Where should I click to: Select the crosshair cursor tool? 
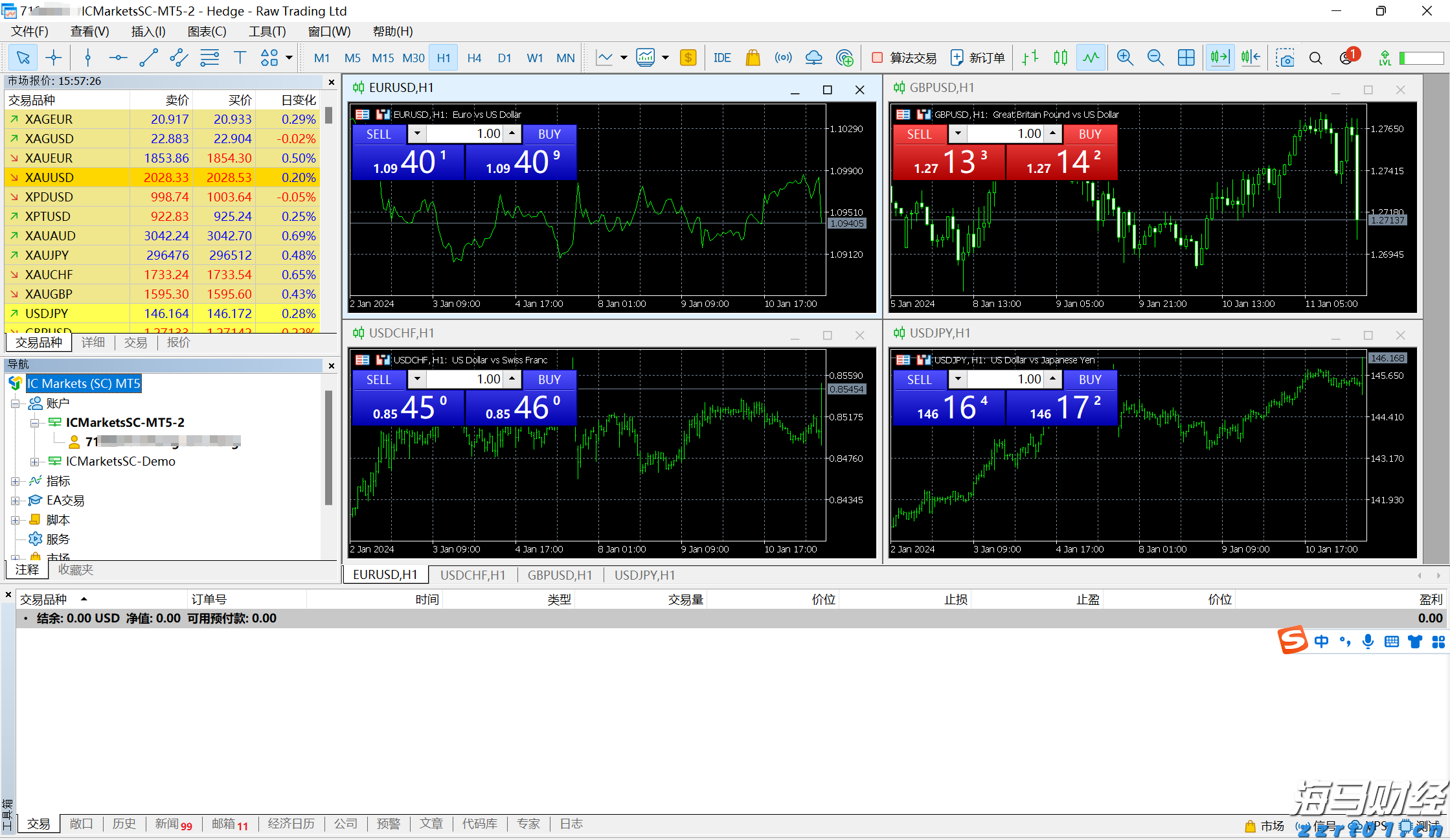pos(54,58)
